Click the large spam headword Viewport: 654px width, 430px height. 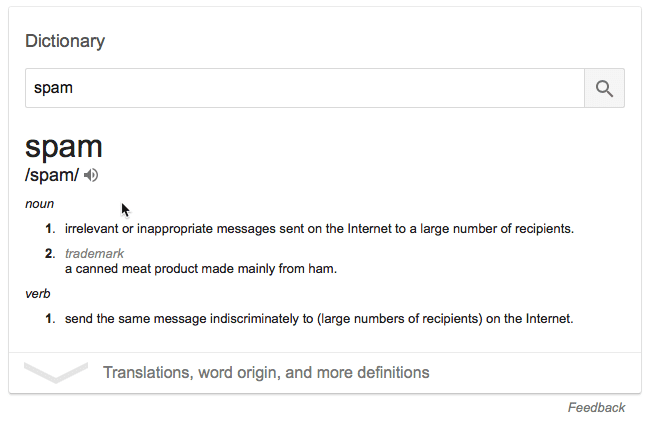point(64,146)
